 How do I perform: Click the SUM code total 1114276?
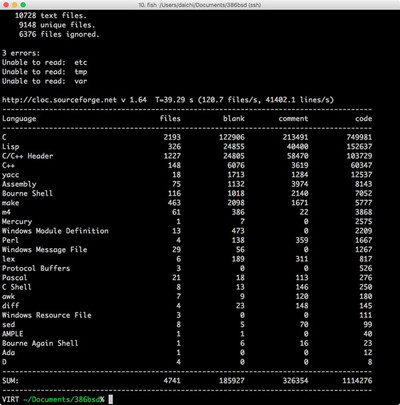(357, 380)
